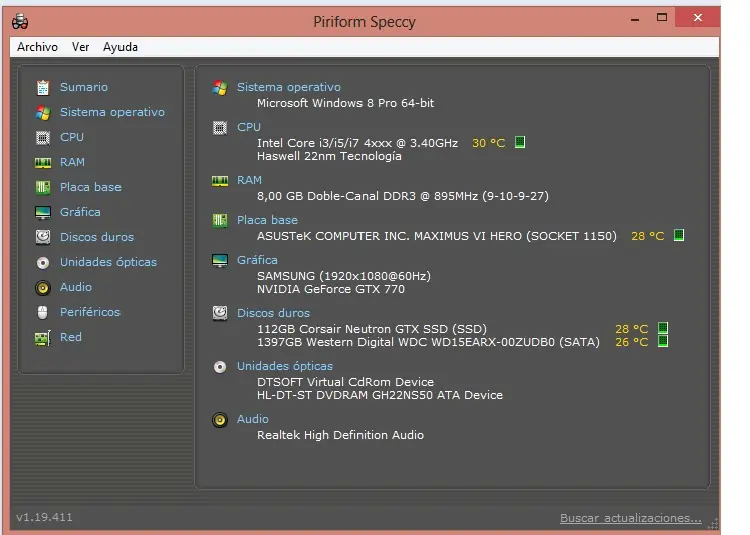Click the CPU chip icon in summary panel
The image size is (750, 535).
coord(220,128)
